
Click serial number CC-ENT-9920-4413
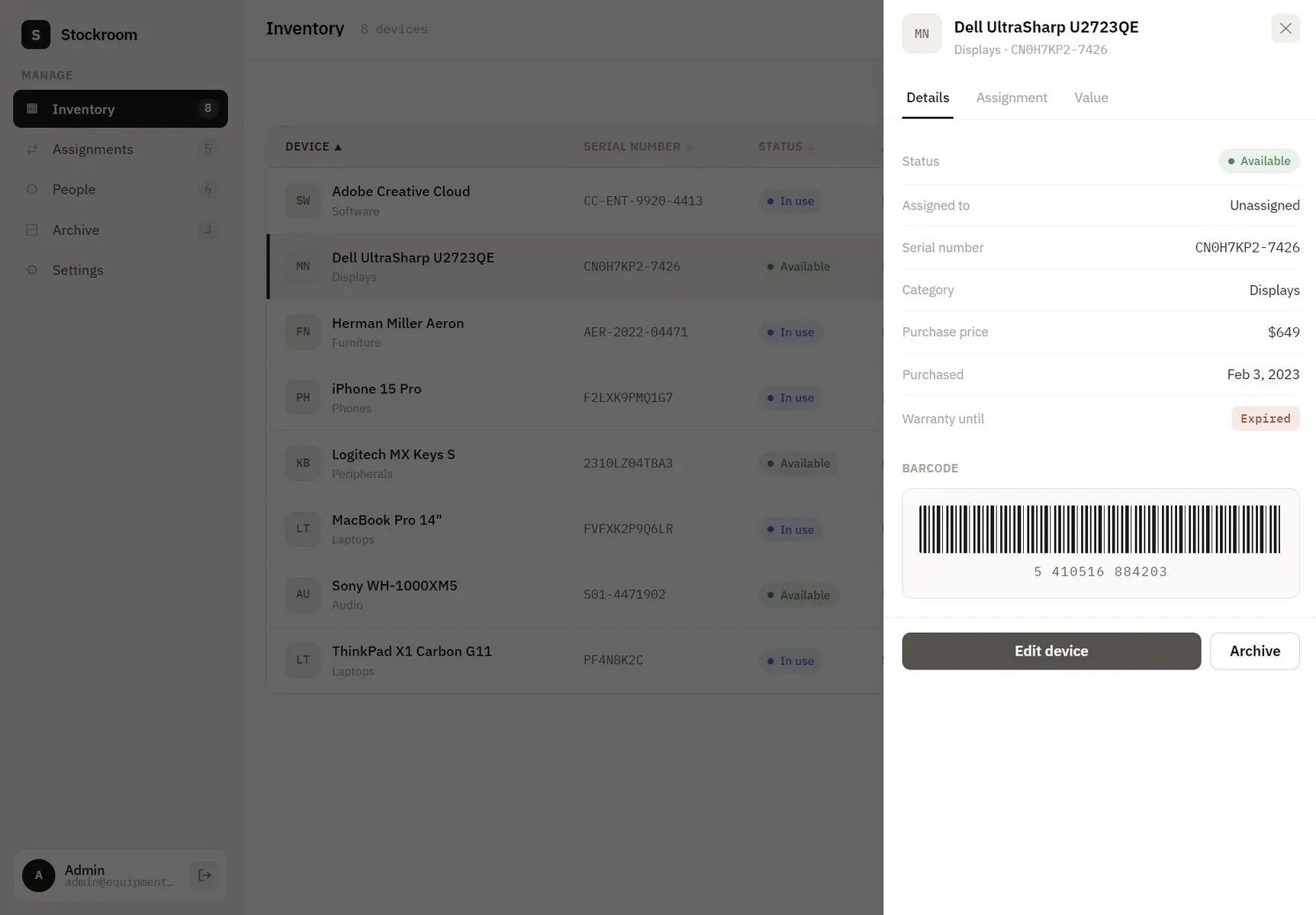(x=643, y=201)
